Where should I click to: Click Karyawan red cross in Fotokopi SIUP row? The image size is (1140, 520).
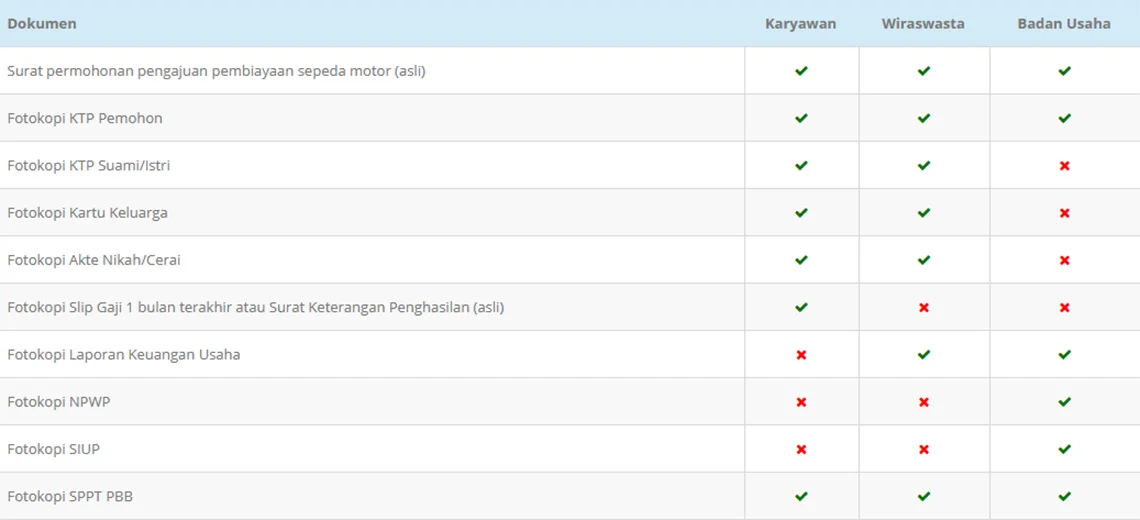[x=801, y=449]
